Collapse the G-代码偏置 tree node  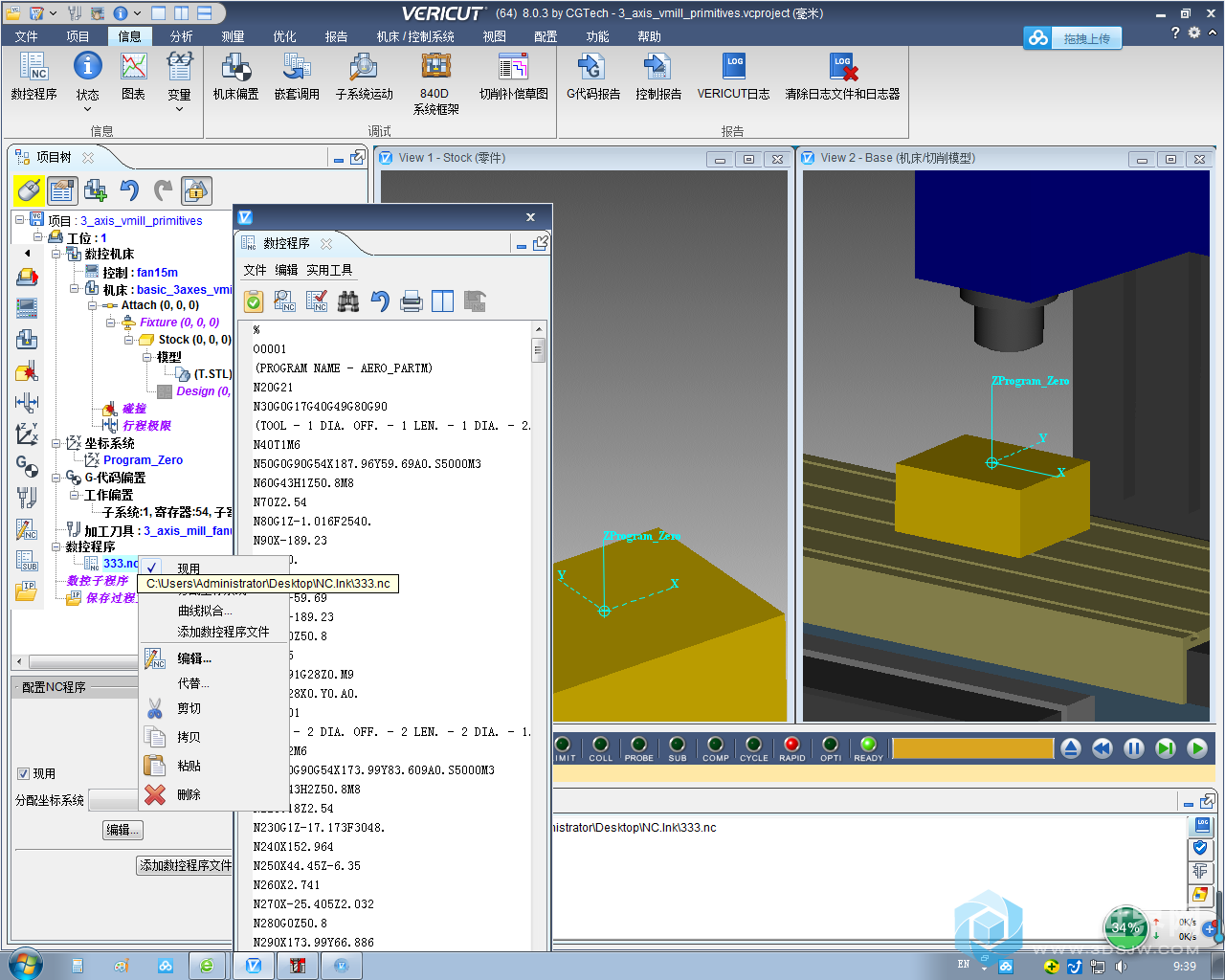56,478
